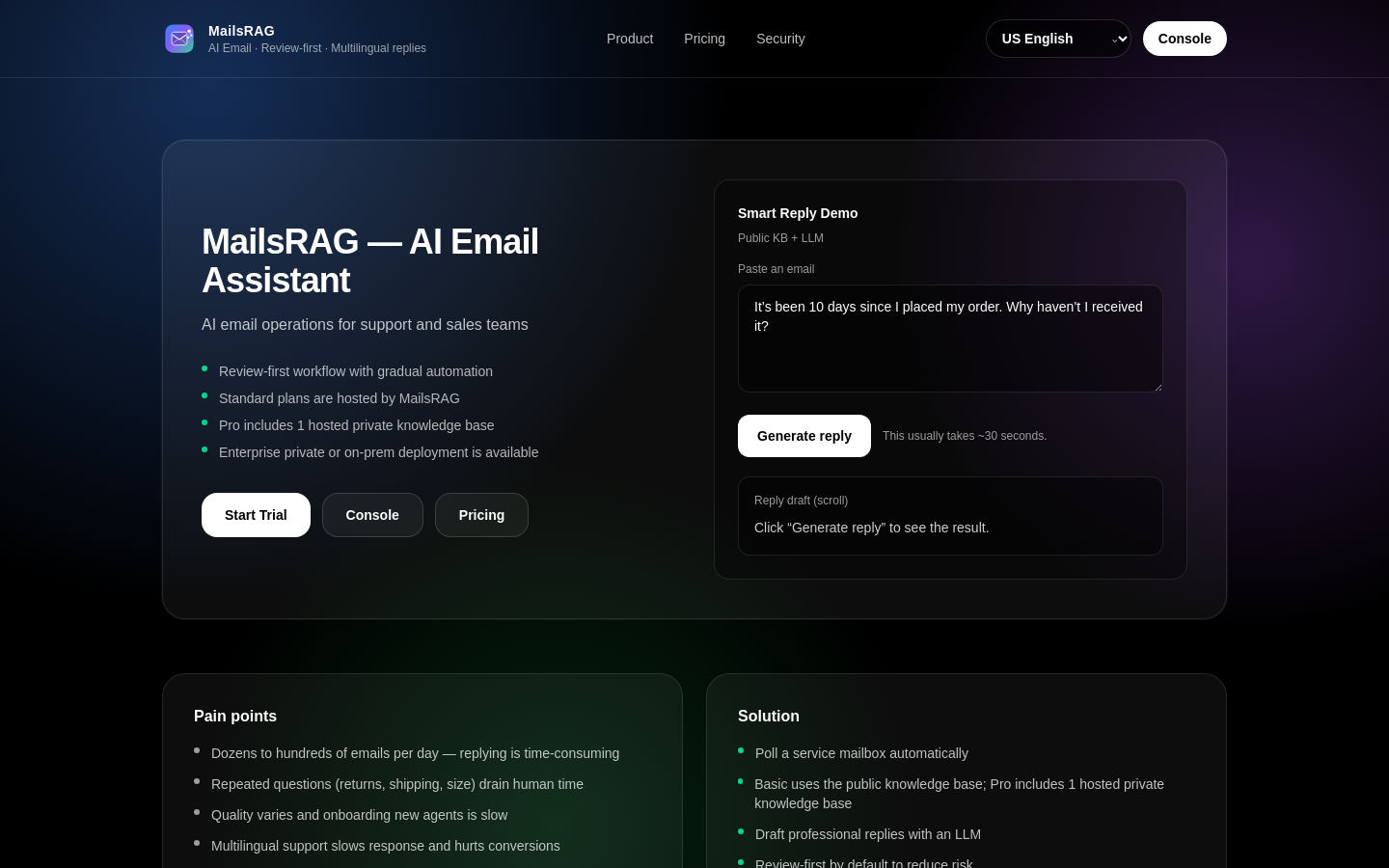Click the Reply draft result box
Screen dimensions: 1389x868
click(950, 516)
